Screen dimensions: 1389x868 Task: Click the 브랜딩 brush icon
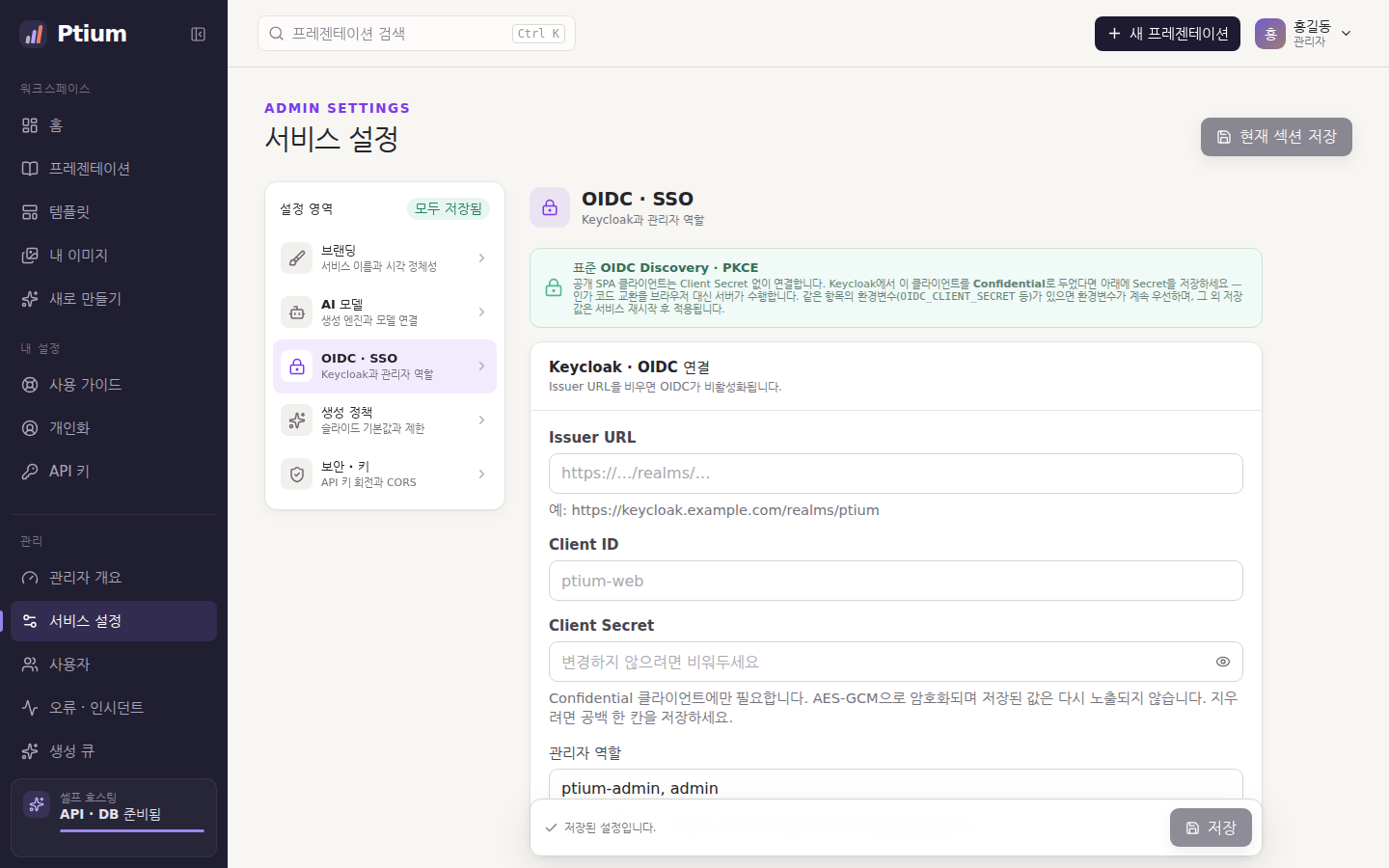296,258
